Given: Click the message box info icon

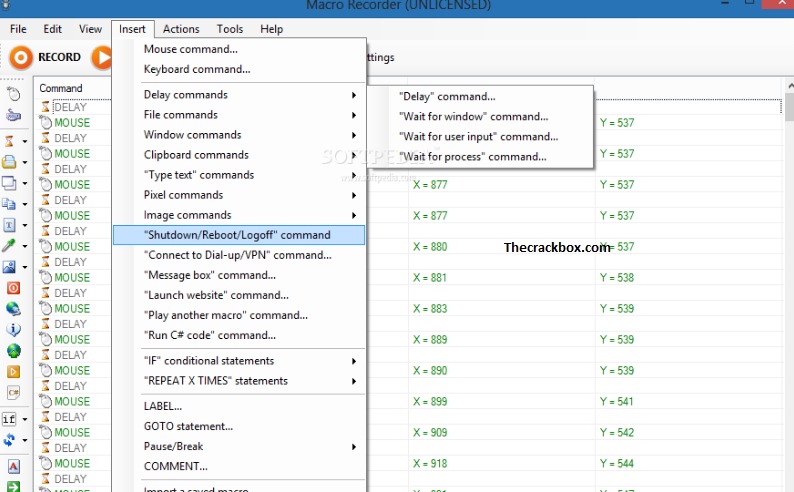Looking at the screenshot, I should pos(13,330).
